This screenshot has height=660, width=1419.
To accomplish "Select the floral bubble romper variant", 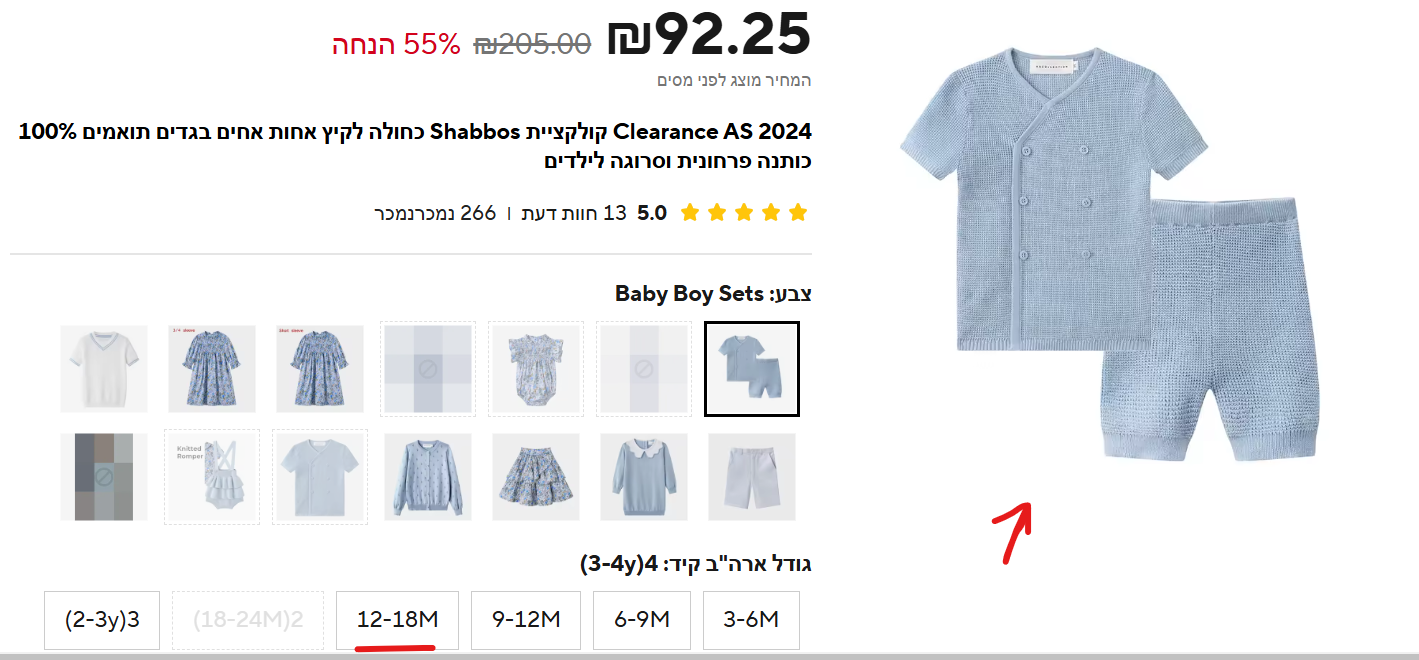I will tap(536, 368).
